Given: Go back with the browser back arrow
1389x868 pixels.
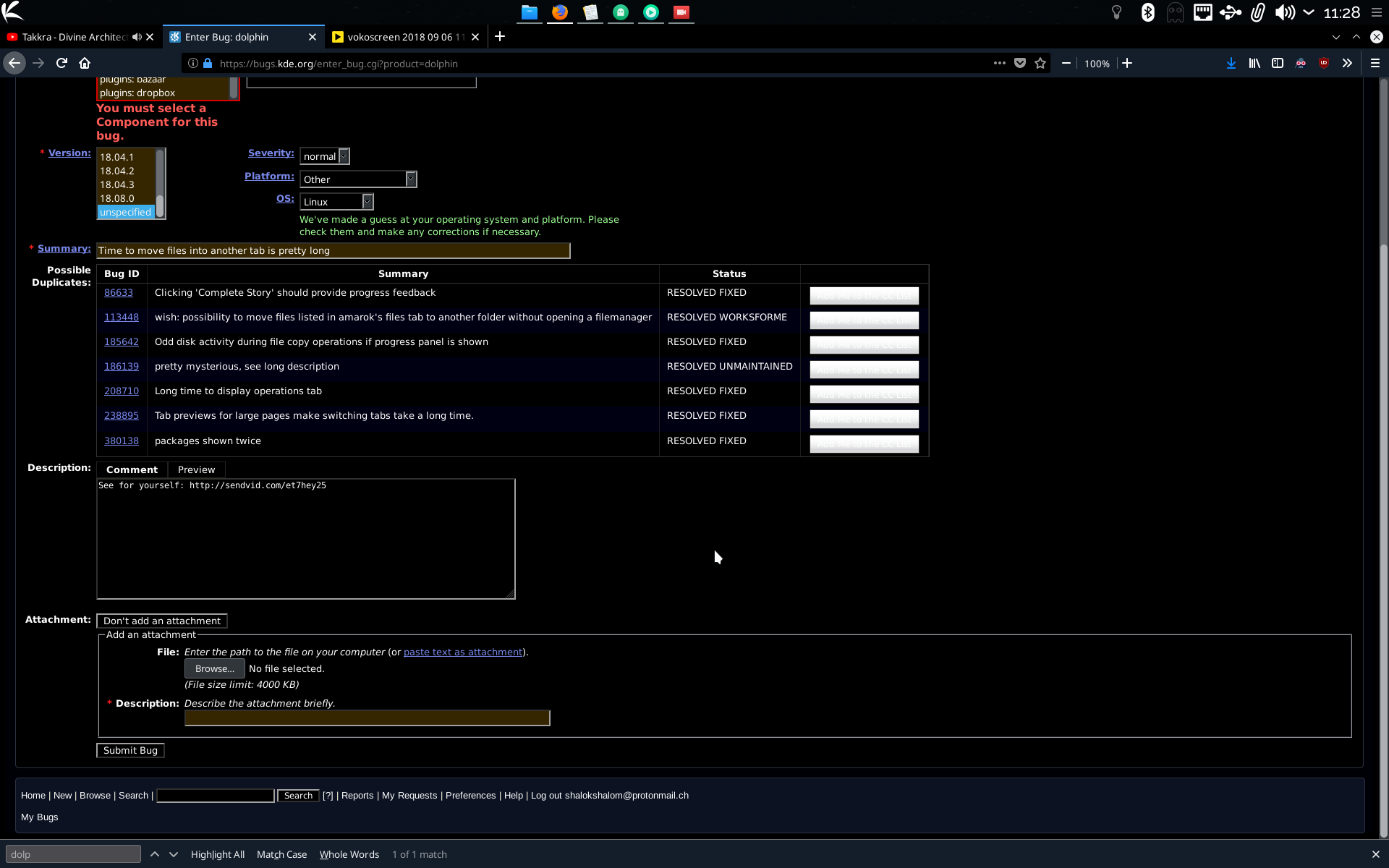Looking at the screenshot, I should point(14,64).
